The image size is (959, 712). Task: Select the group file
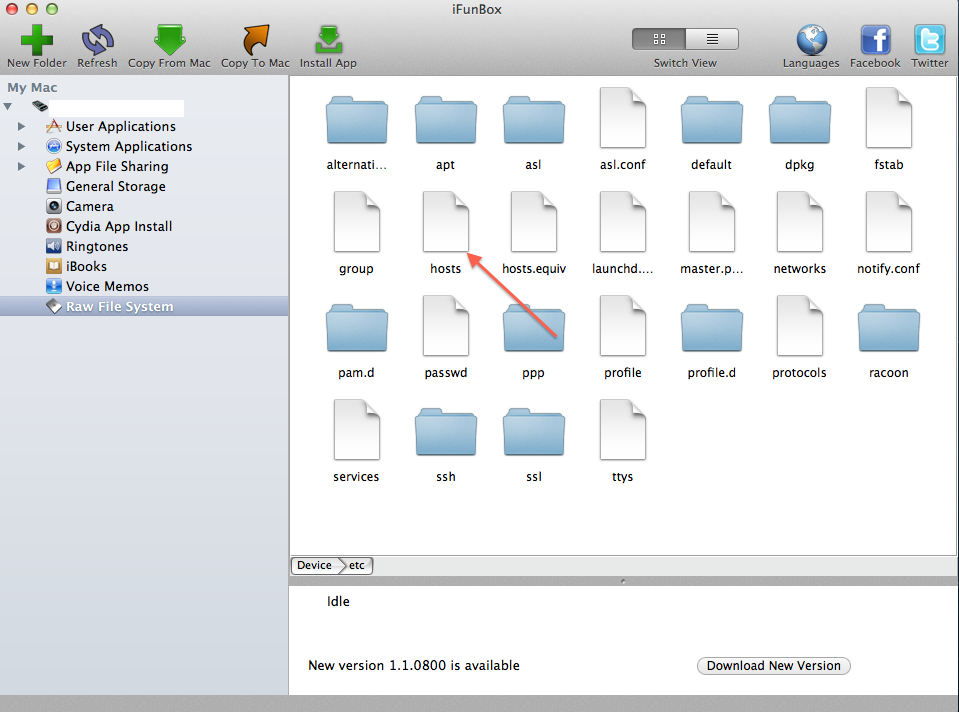[357, 222]
